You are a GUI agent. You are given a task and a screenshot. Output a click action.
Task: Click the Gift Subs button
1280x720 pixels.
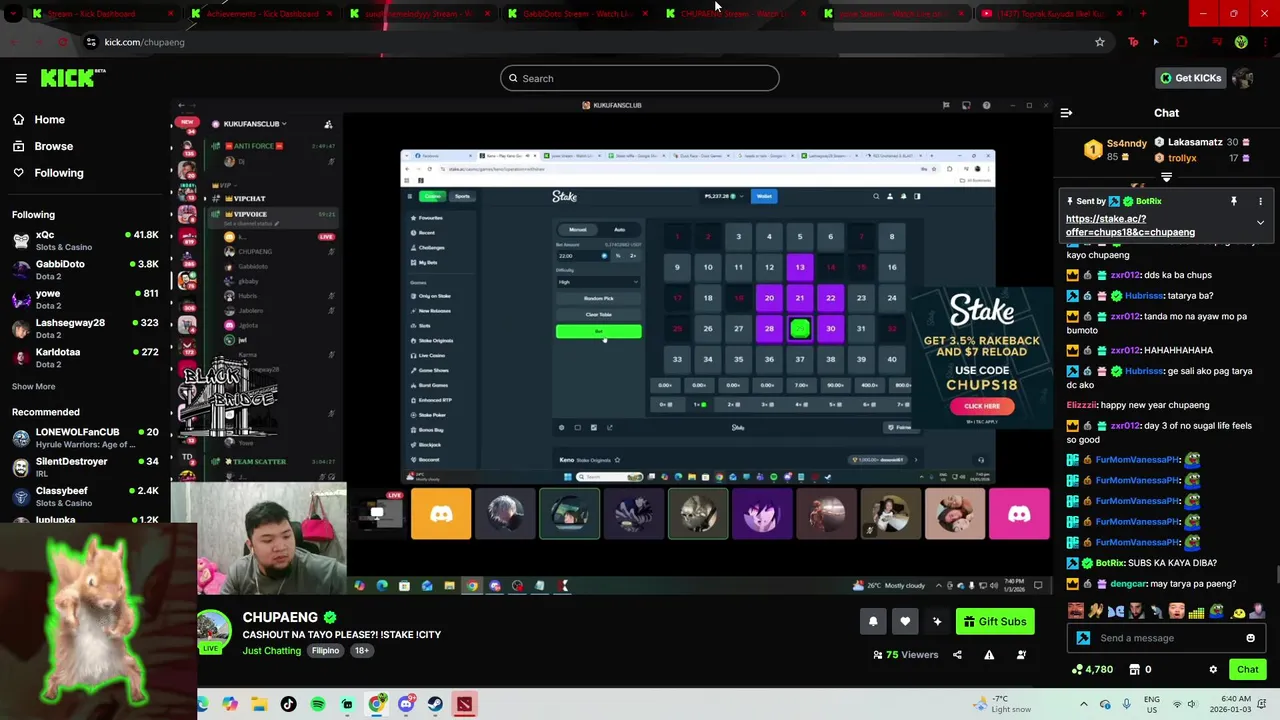pyautogui.click(x=994, y=622)
